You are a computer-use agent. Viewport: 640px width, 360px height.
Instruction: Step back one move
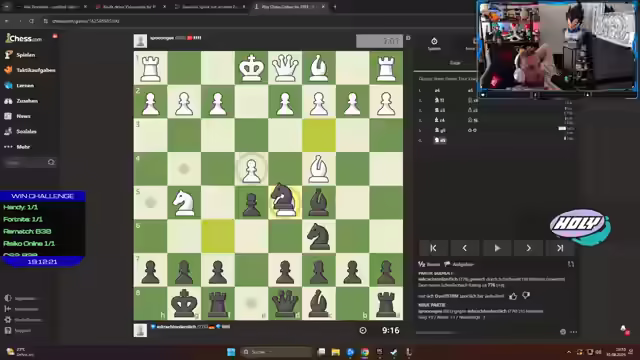pos(465,248)
